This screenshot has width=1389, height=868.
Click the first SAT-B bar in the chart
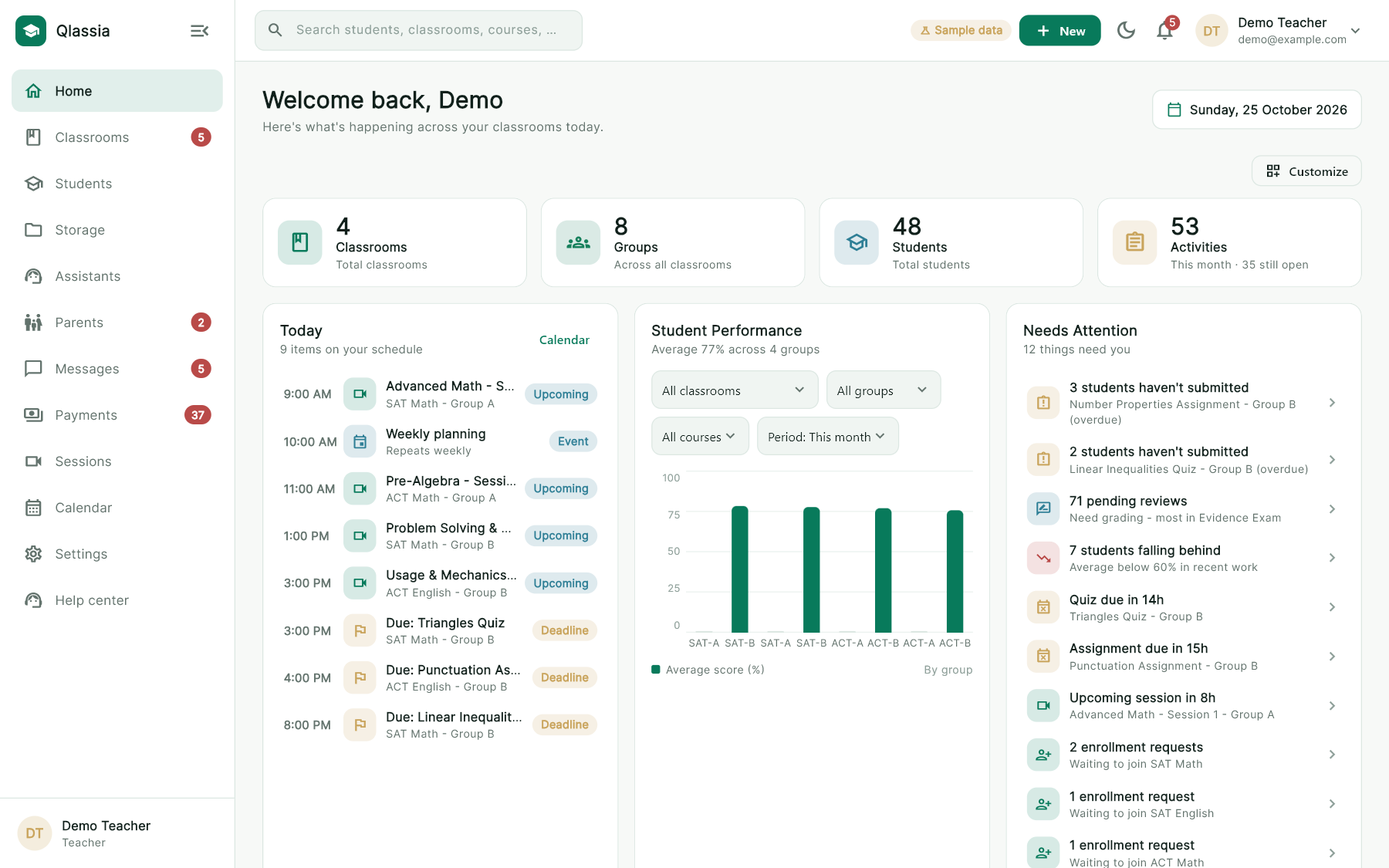pos(740,569)
